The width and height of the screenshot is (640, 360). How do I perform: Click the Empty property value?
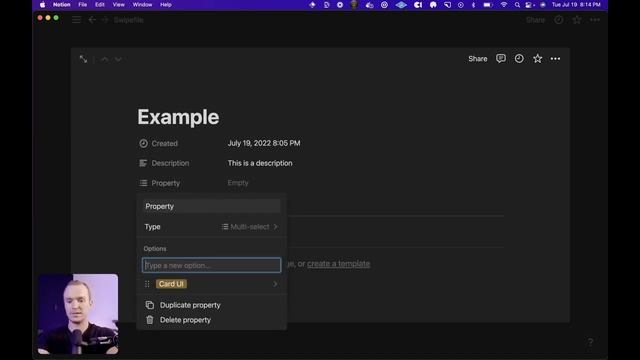[238, 183]
